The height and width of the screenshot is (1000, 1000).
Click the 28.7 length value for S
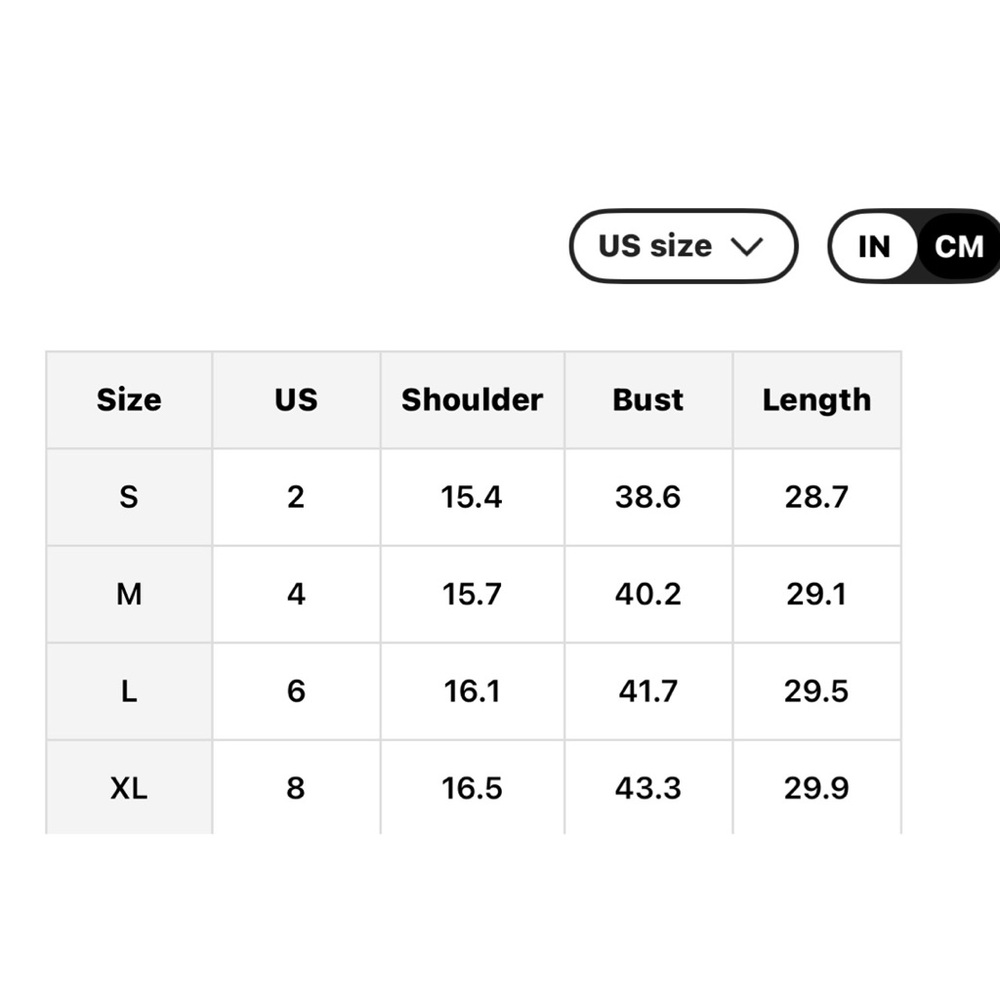(x=817, y=497)
